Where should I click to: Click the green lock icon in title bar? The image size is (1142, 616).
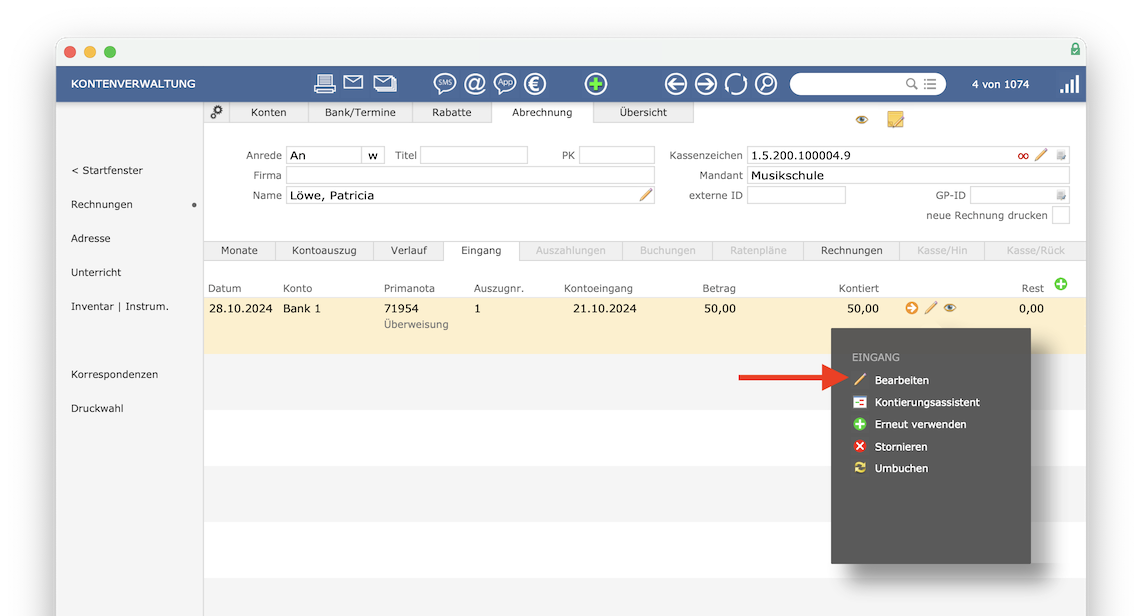(x=1075, y=49)
